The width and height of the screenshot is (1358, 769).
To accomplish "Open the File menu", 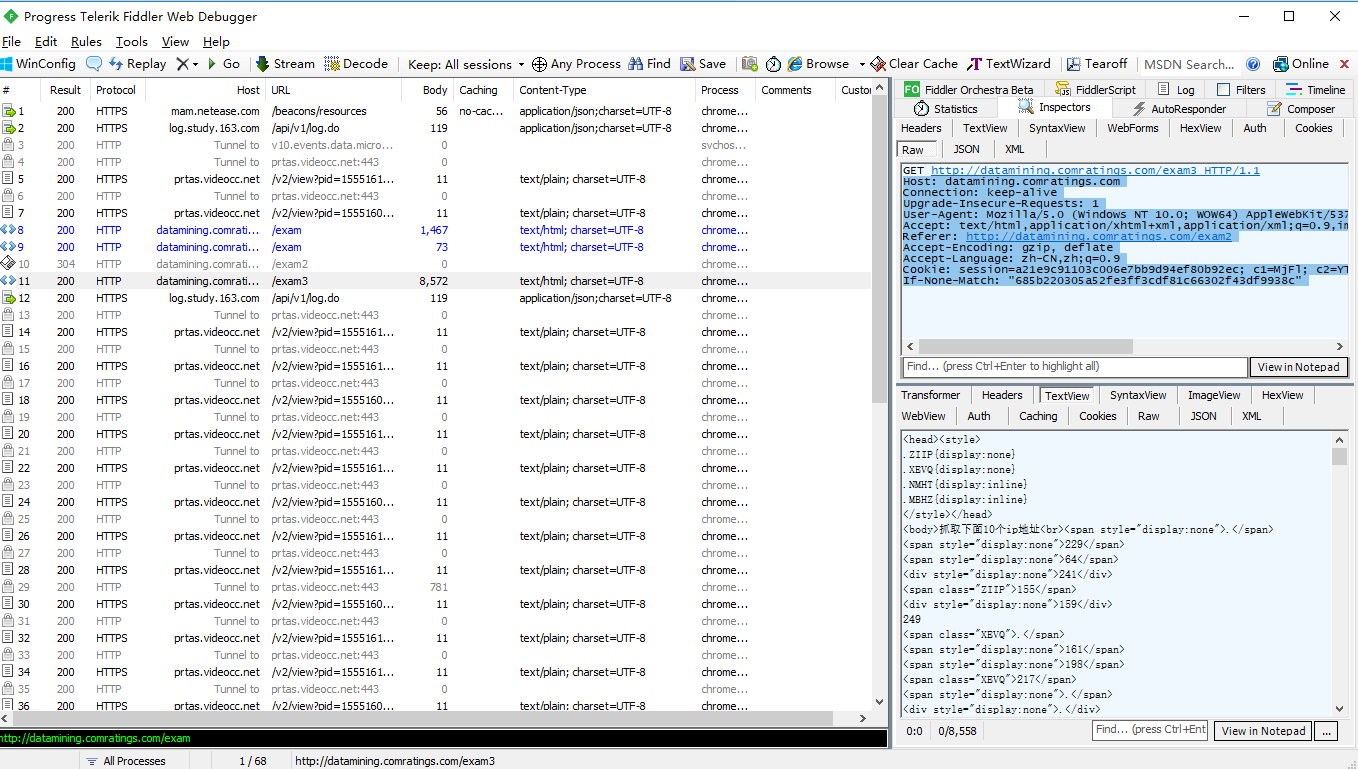I will 11,42.
